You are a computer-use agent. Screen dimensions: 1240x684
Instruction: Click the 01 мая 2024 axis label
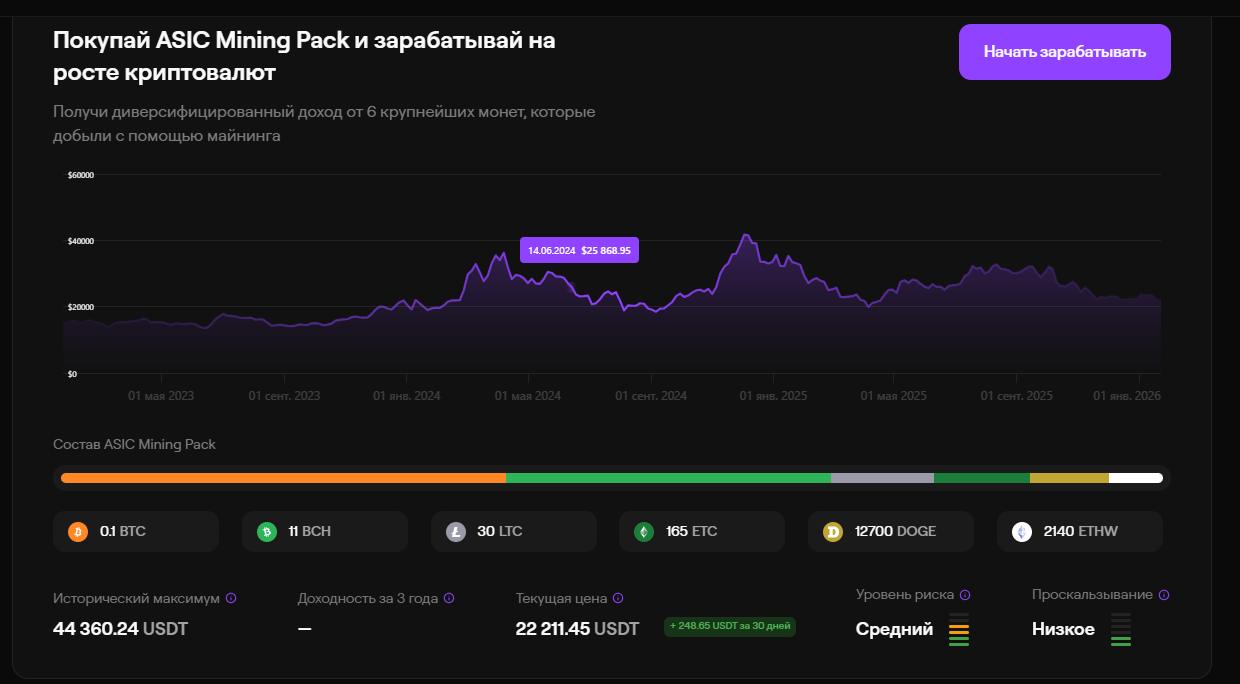pos(528,396)
